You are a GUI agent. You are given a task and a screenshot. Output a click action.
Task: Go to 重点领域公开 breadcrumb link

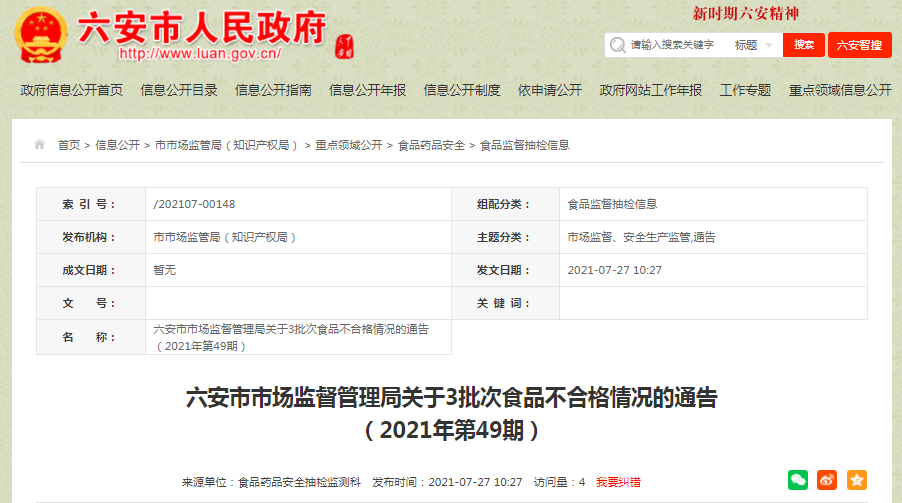pos(349,145)
